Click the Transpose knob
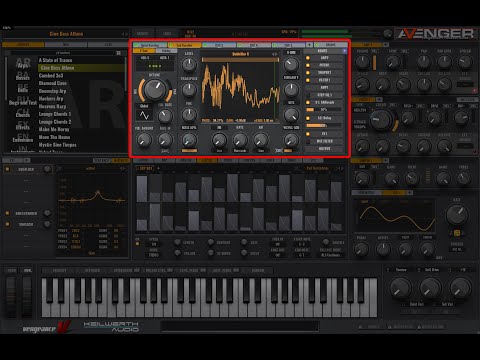Screen dimensions: 480x360 [x=189, y=90]
